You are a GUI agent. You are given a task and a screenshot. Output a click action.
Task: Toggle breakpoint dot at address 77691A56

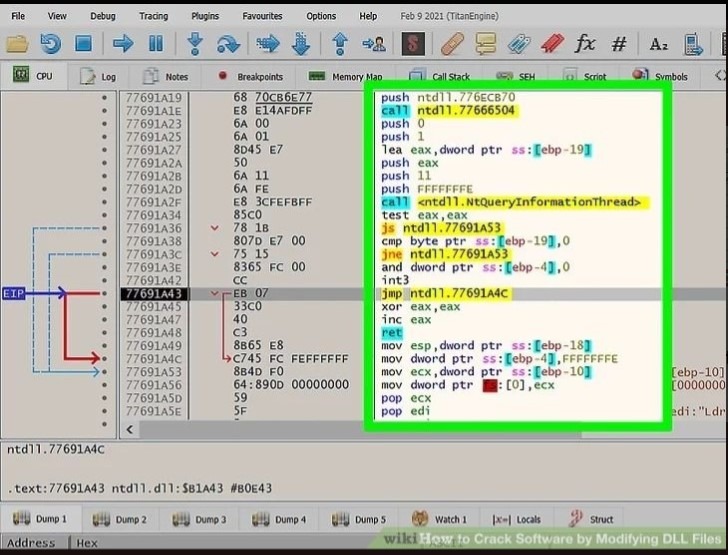coord(103,384)
